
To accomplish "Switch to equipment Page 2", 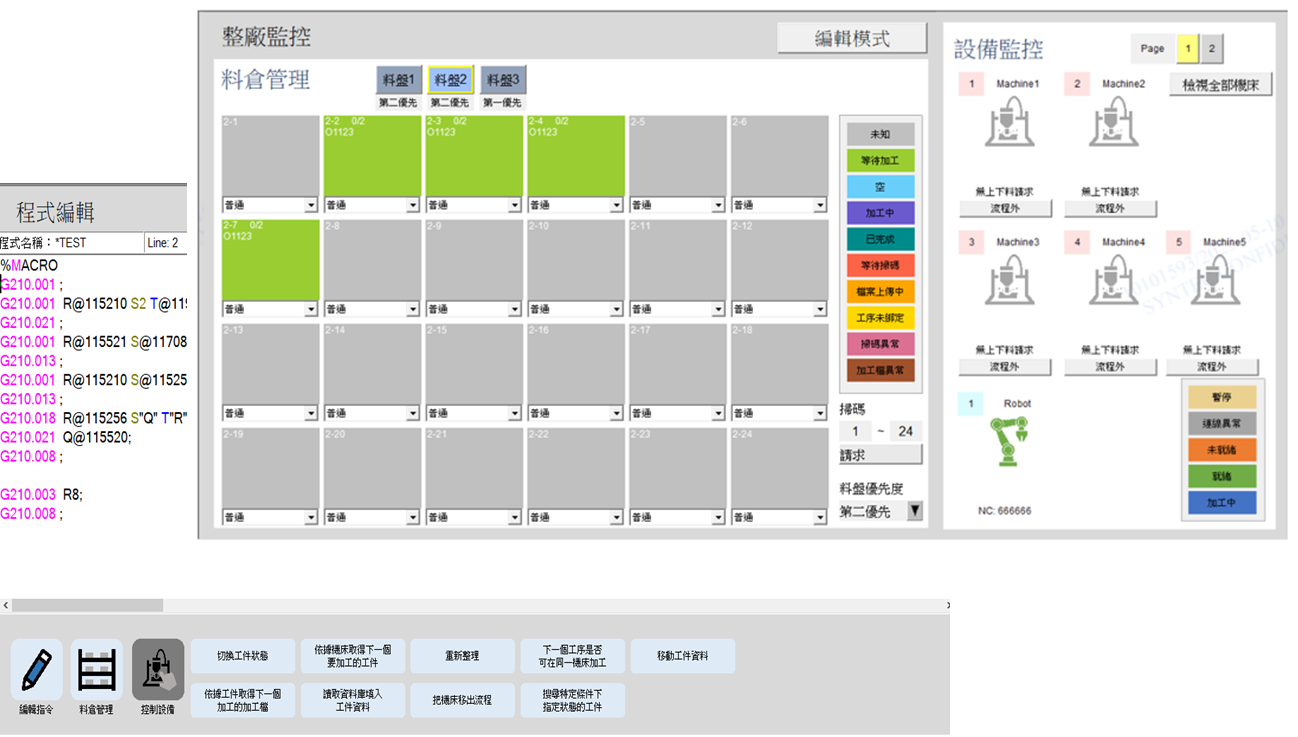I will tap(1211, 49).
